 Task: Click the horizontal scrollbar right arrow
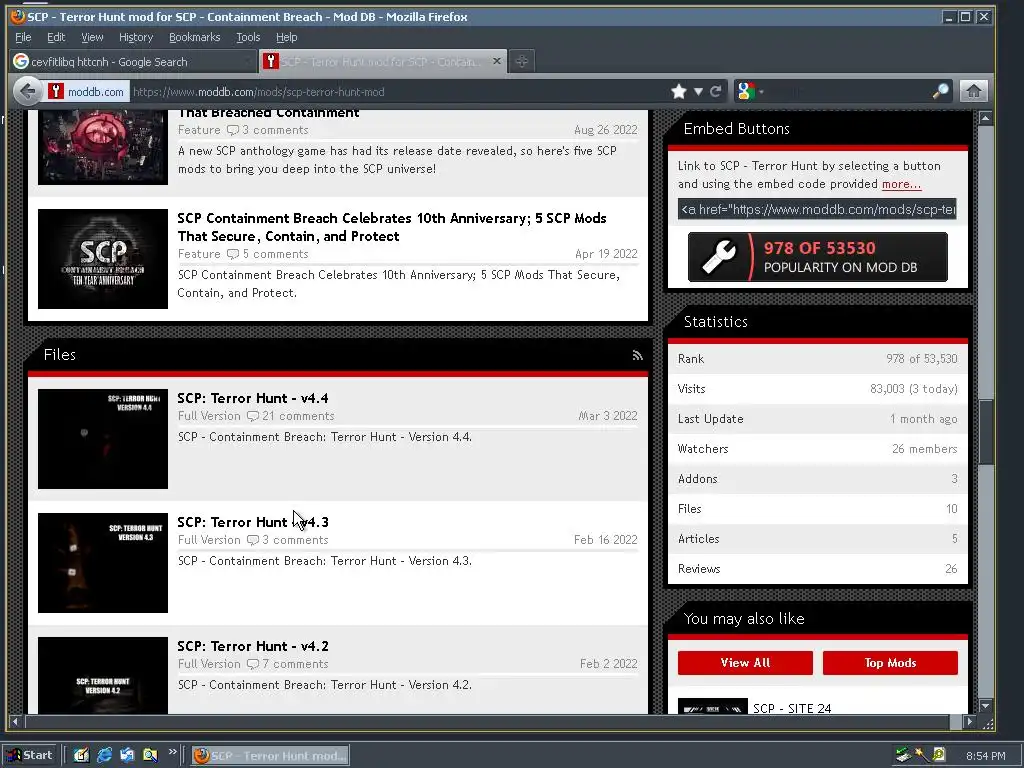(x=969, y=722)
